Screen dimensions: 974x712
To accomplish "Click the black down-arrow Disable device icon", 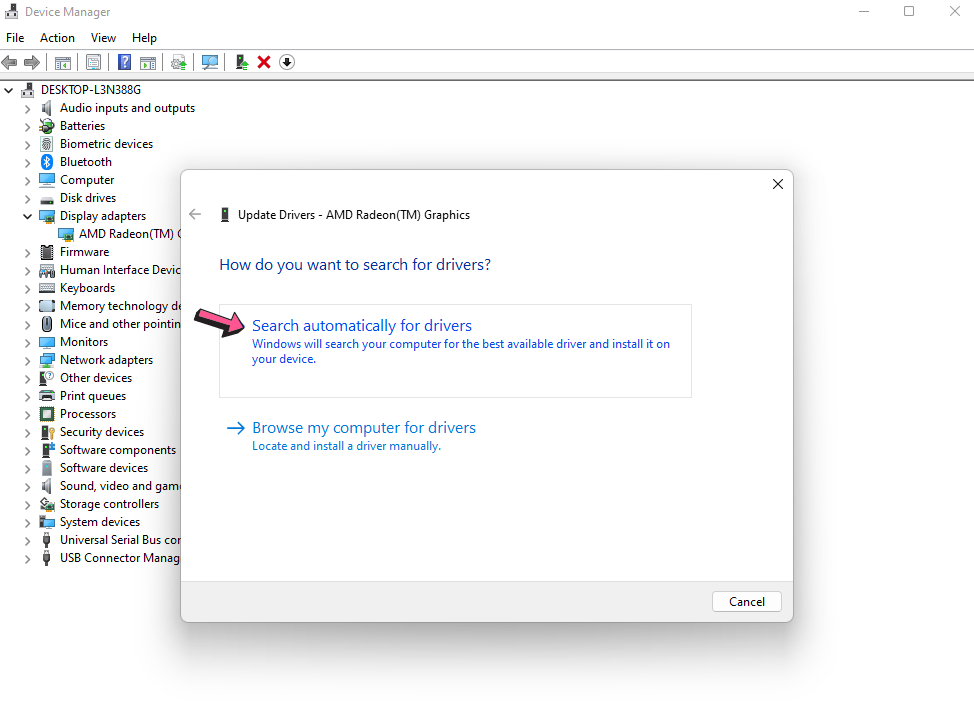I will (x=286, y=62).
